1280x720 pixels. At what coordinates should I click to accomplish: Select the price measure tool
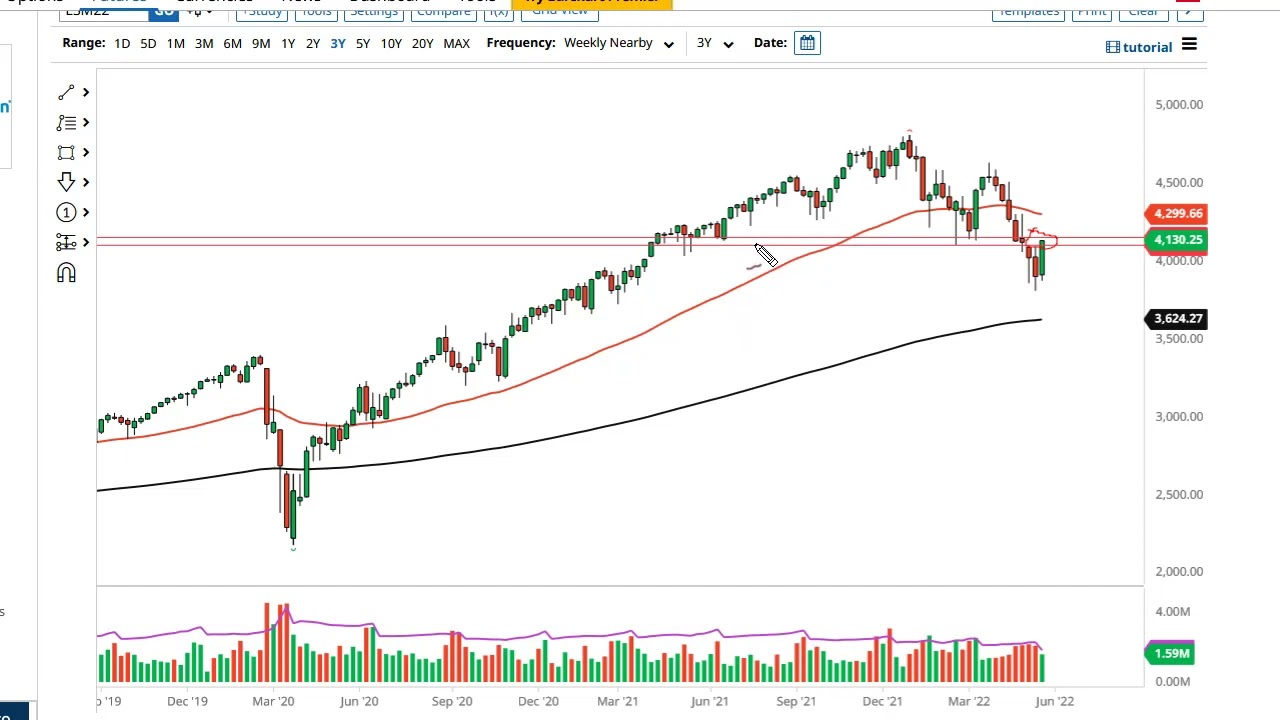[x=66, y=242]
